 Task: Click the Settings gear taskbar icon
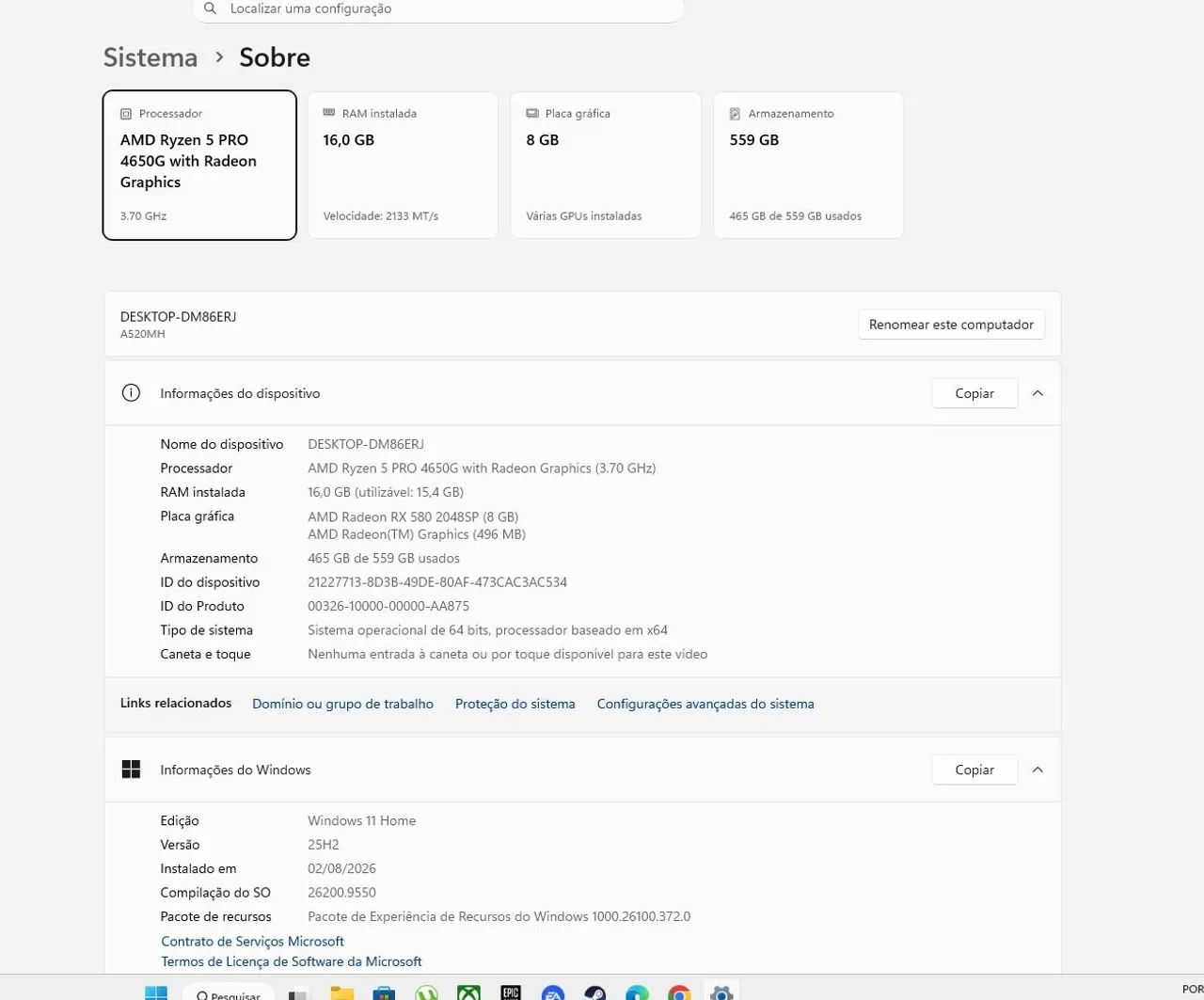tap(721, 993)
